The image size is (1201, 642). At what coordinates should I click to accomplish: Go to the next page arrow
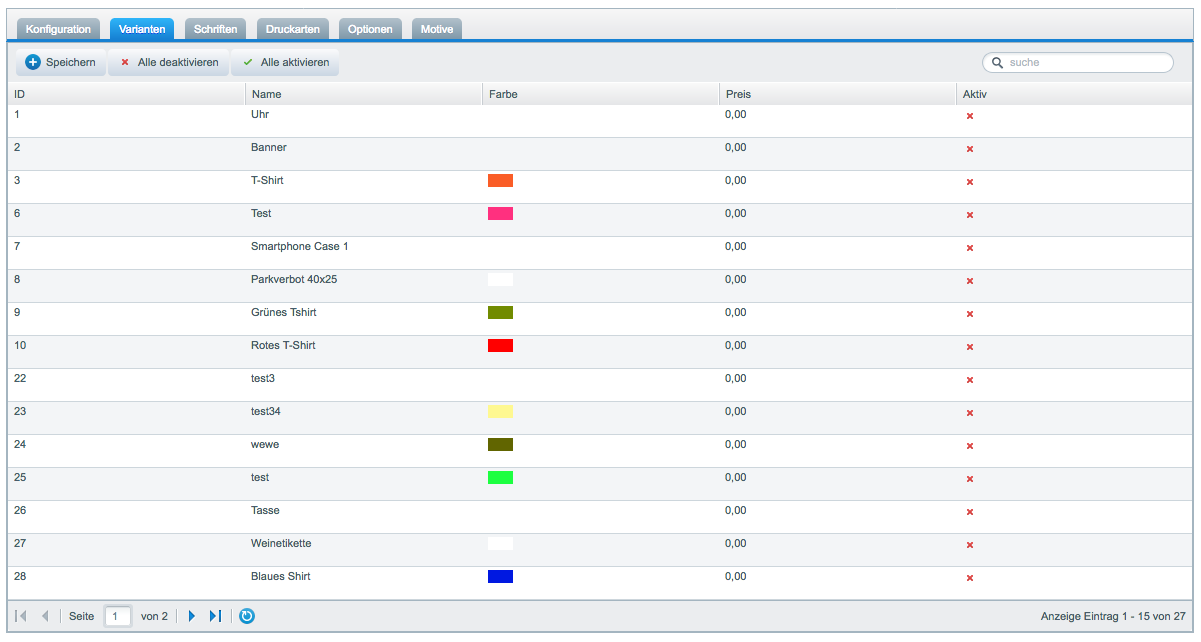point(192,616)
